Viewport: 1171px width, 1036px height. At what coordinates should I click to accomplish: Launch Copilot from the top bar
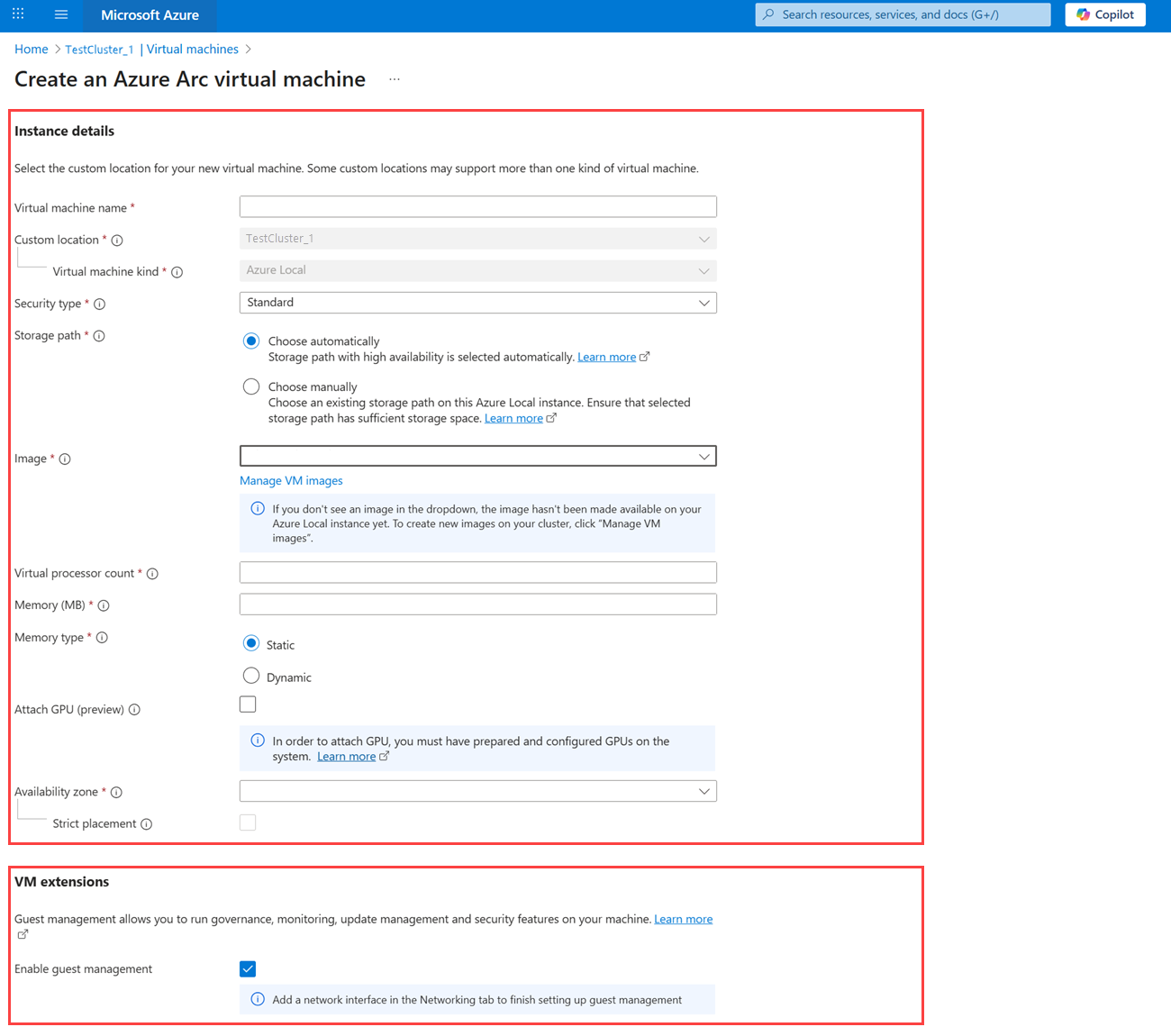1105,14
